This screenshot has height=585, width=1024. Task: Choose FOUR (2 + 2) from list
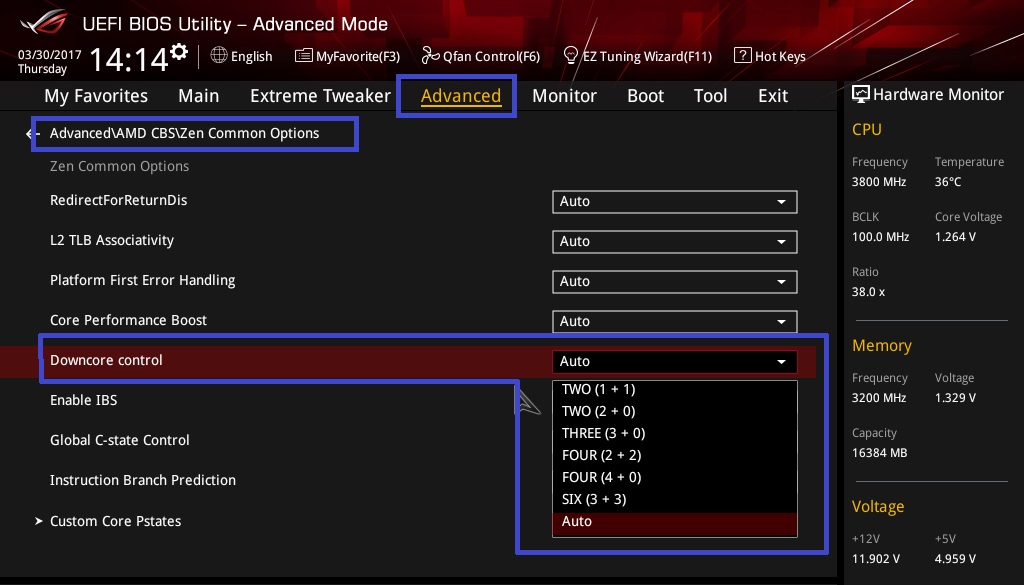tap(600, 455)
